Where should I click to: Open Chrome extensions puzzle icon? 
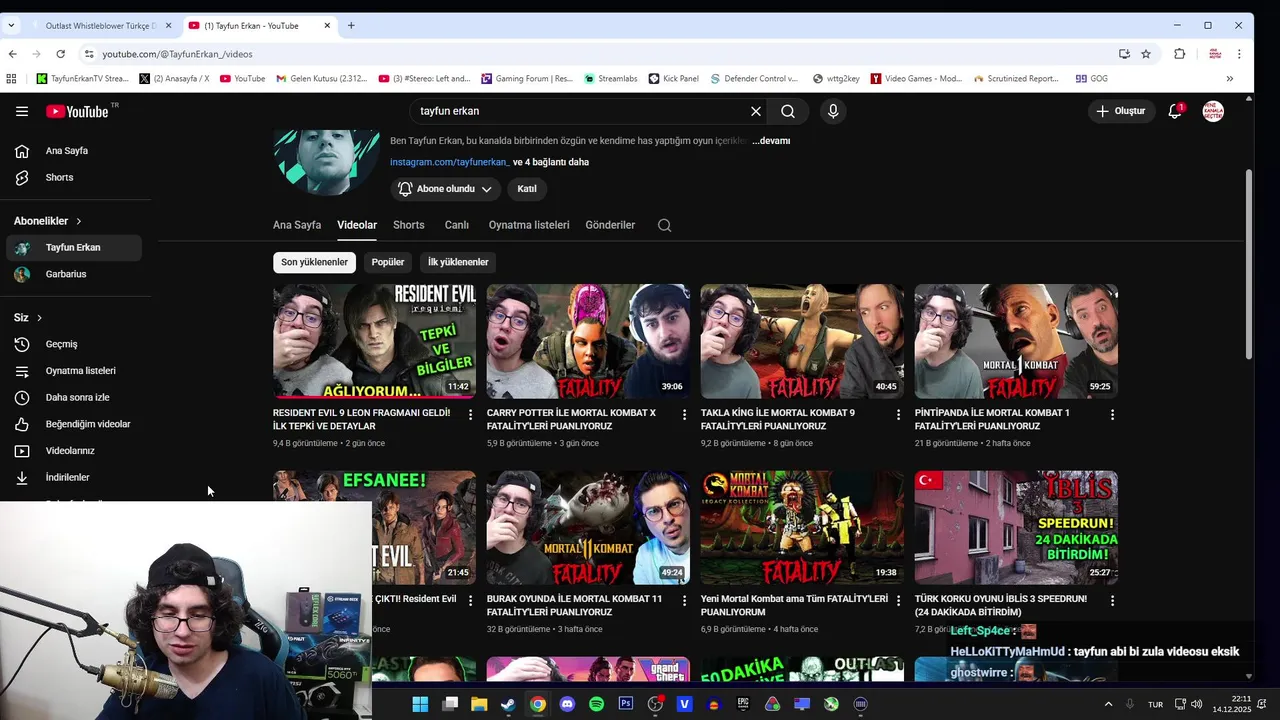click(x=1179, y=54)
